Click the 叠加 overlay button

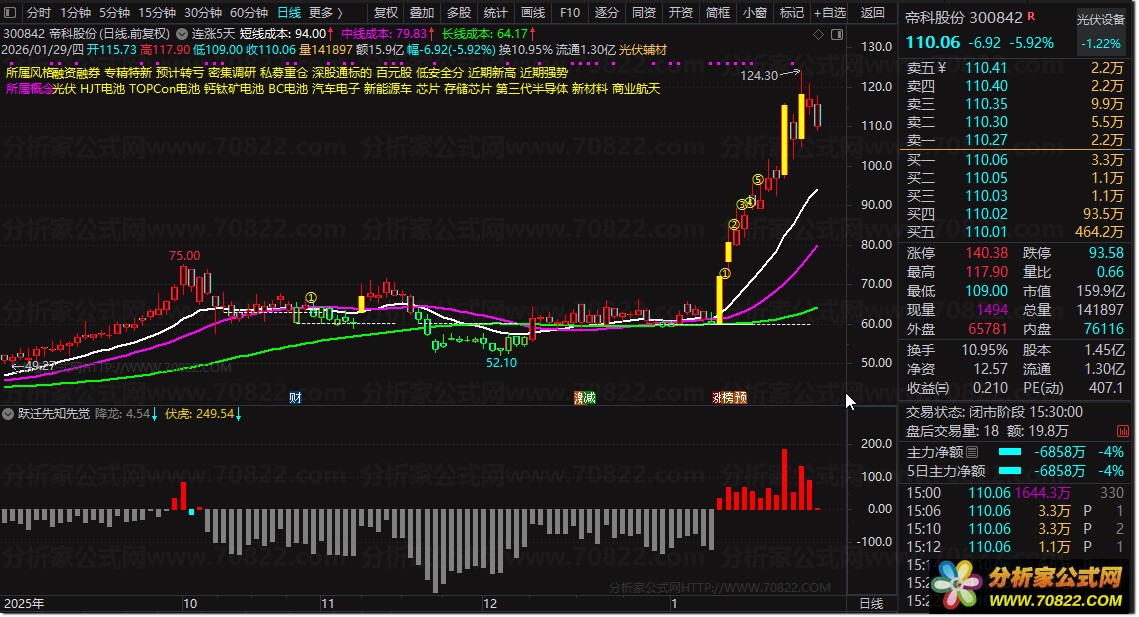pos(422,12)
